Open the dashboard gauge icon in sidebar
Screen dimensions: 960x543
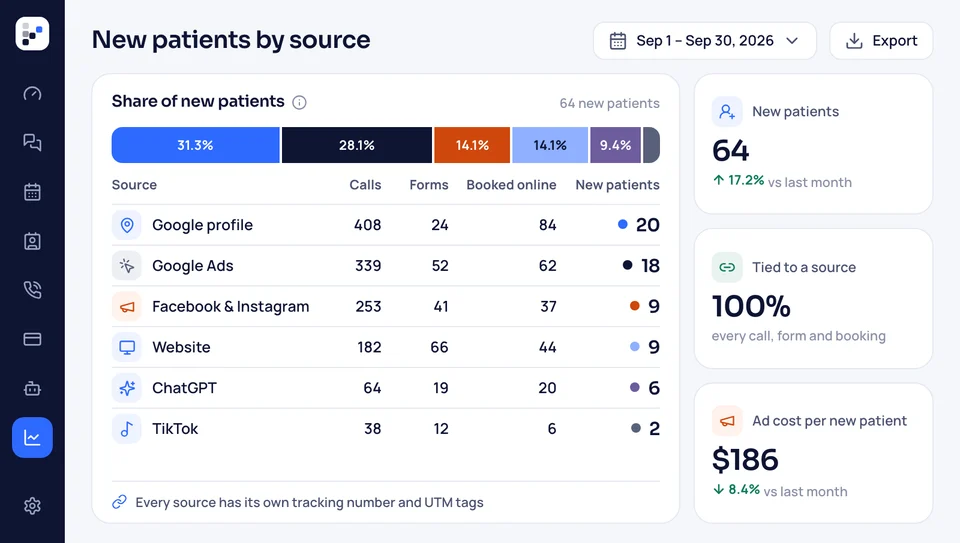[32, 94]
